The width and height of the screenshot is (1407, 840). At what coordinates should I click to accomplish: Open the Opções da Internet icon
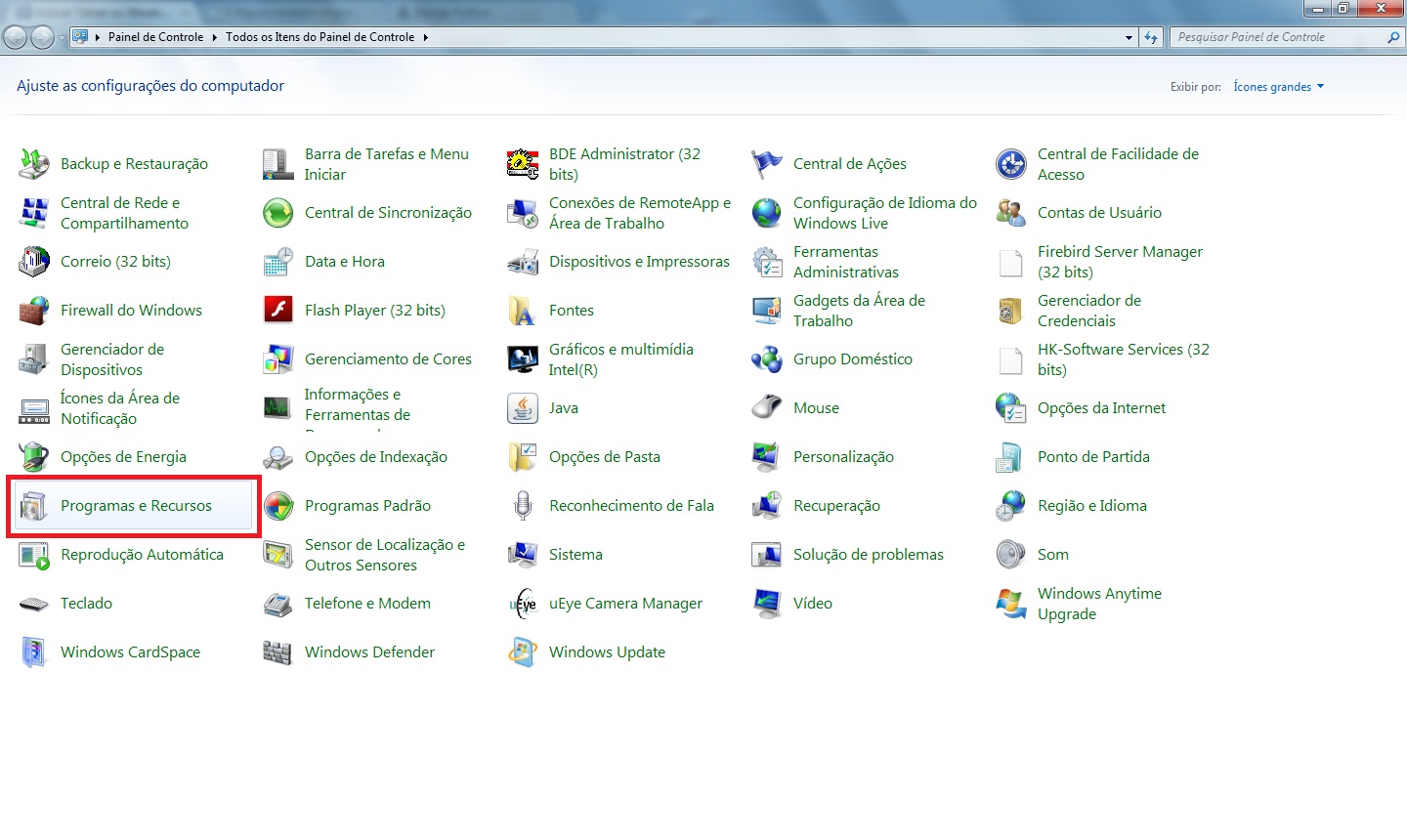click(x=1011, y=408)
